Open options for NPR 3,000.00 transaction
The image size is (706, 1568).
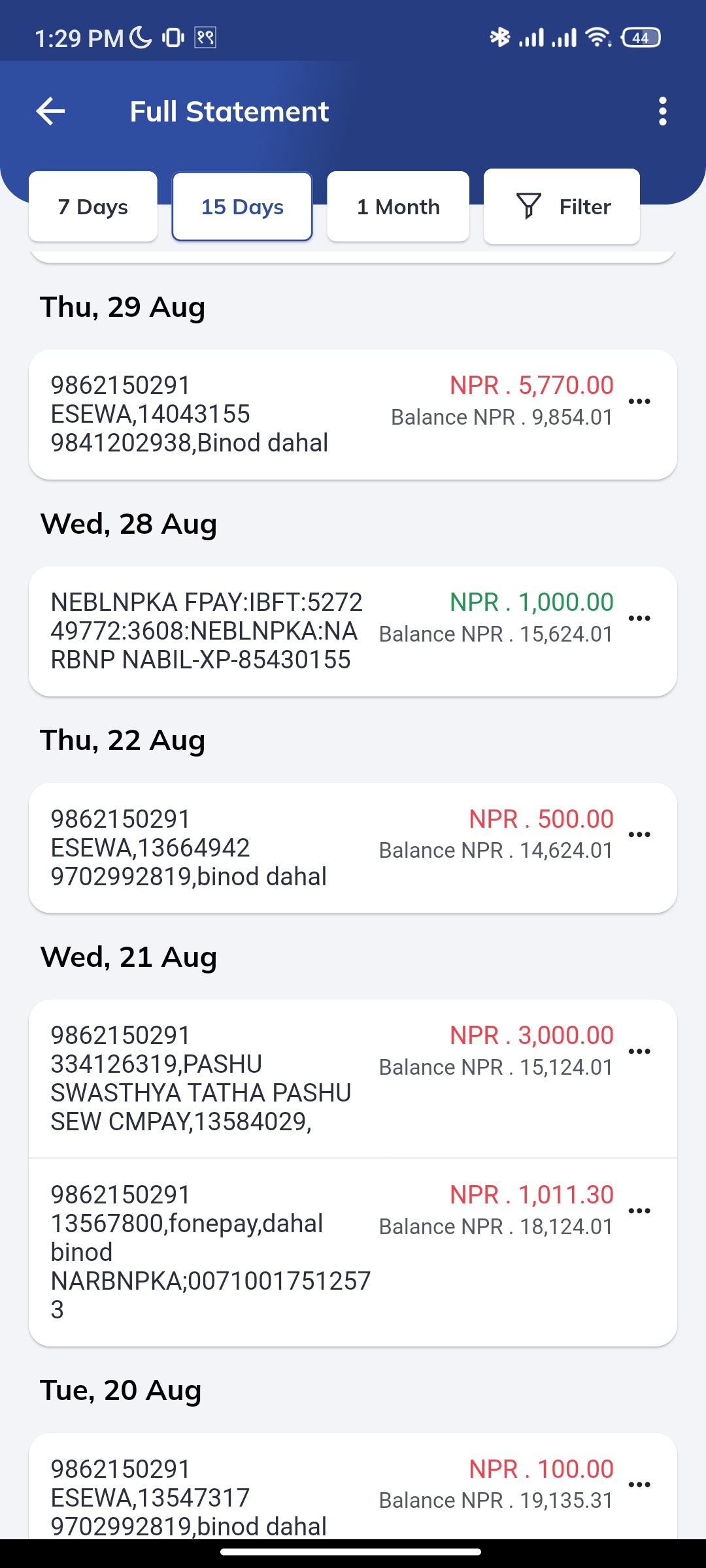coord(639,1051)
